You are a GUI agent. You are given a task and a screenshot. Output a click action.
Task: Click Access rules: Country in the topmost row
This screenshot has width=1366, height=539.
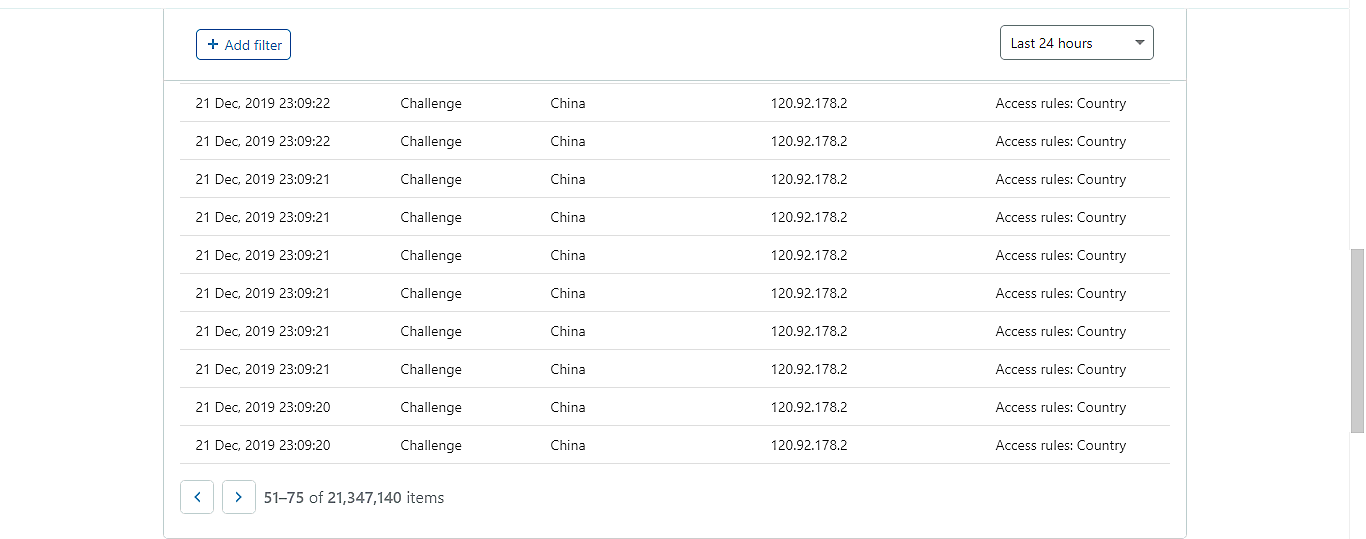(1061, 103)
